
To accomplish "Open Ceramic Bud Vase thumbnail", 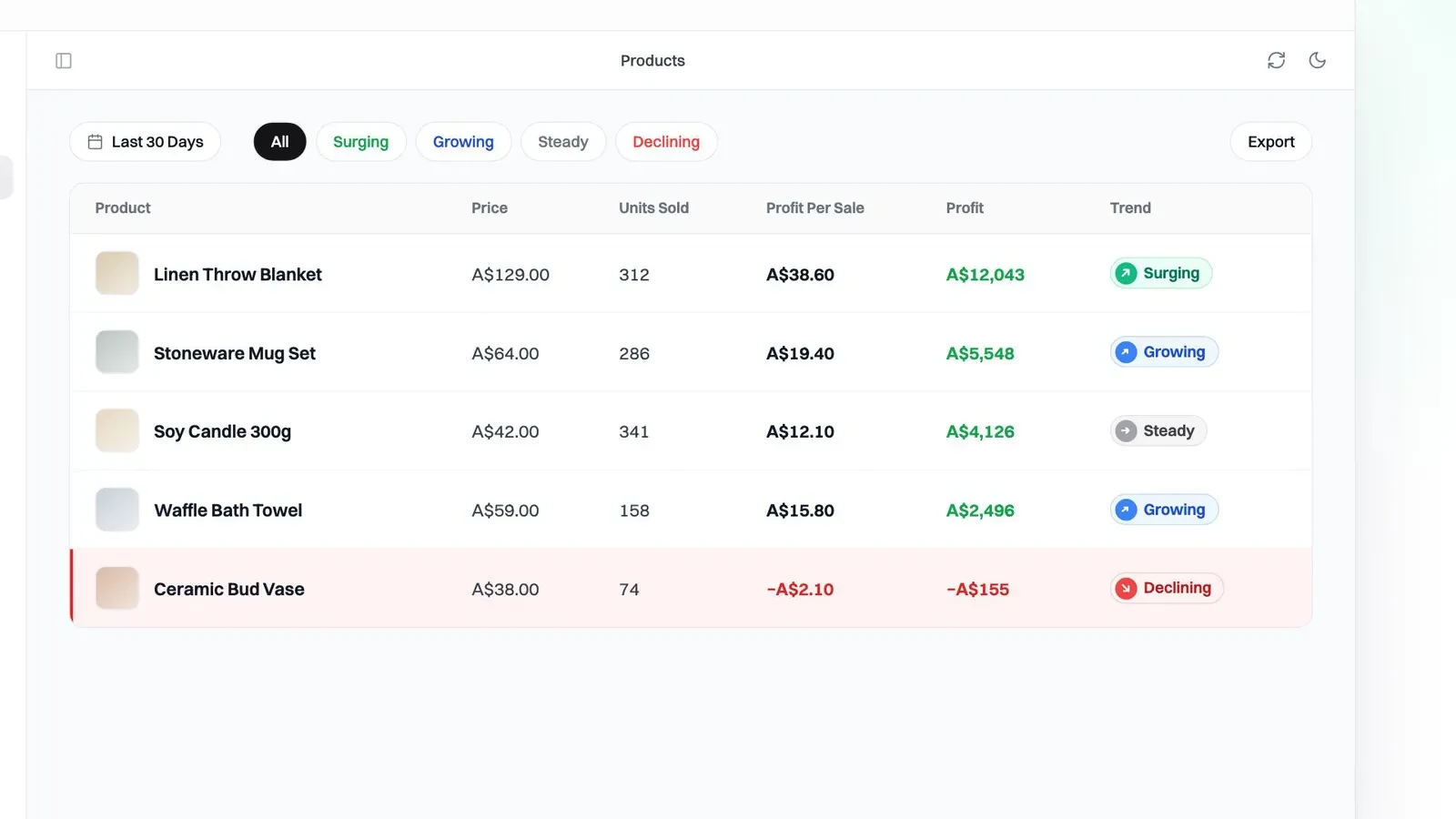I will [117, 589].
